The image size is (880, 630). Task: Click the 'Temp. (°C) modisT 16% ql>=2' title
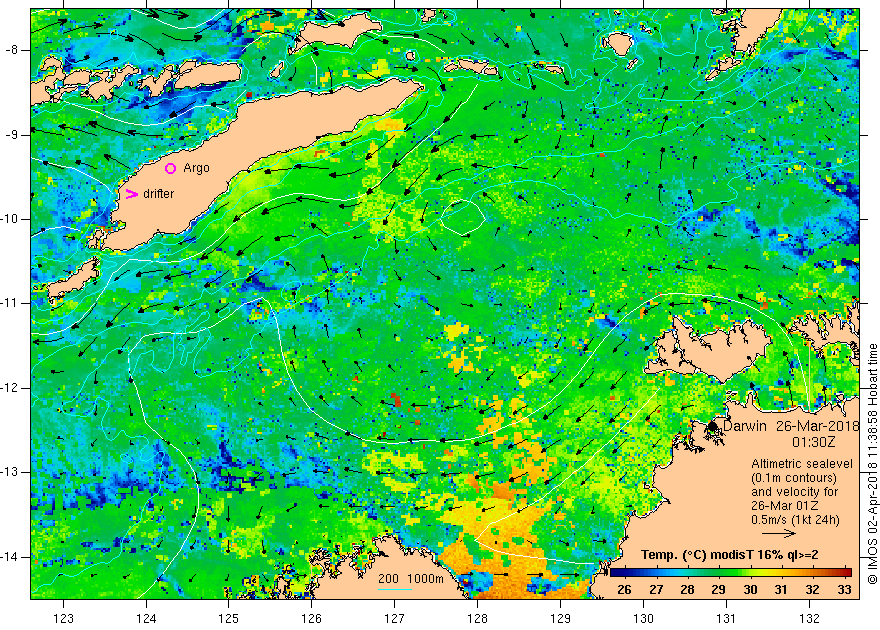(730, 555)
